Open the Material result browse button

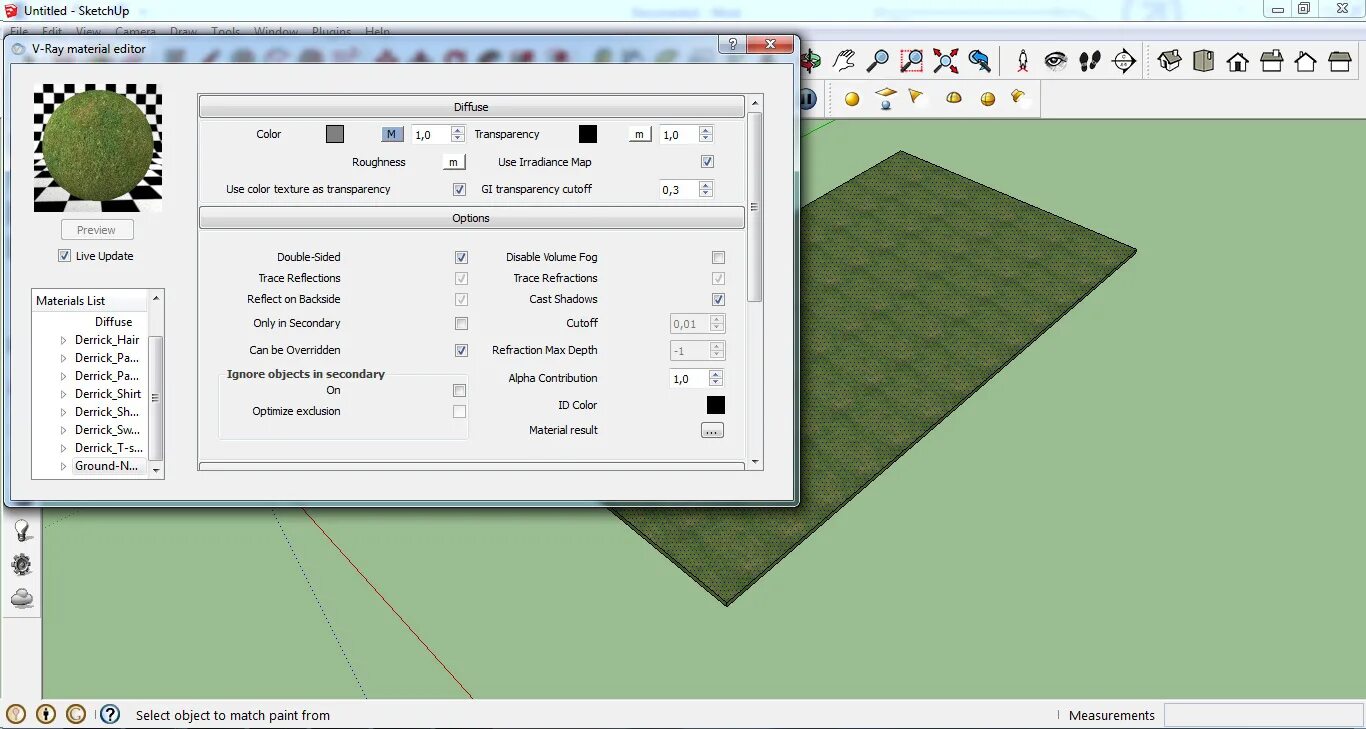tap(712, 430)
